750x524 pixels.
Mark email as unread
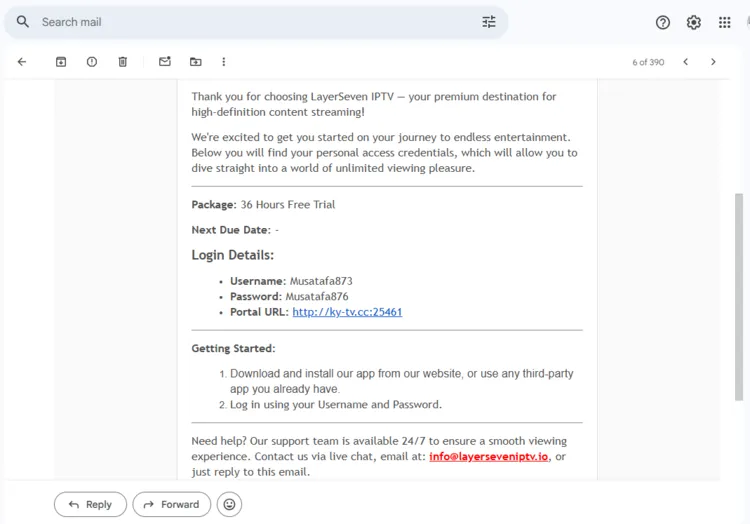coord(165,62)
